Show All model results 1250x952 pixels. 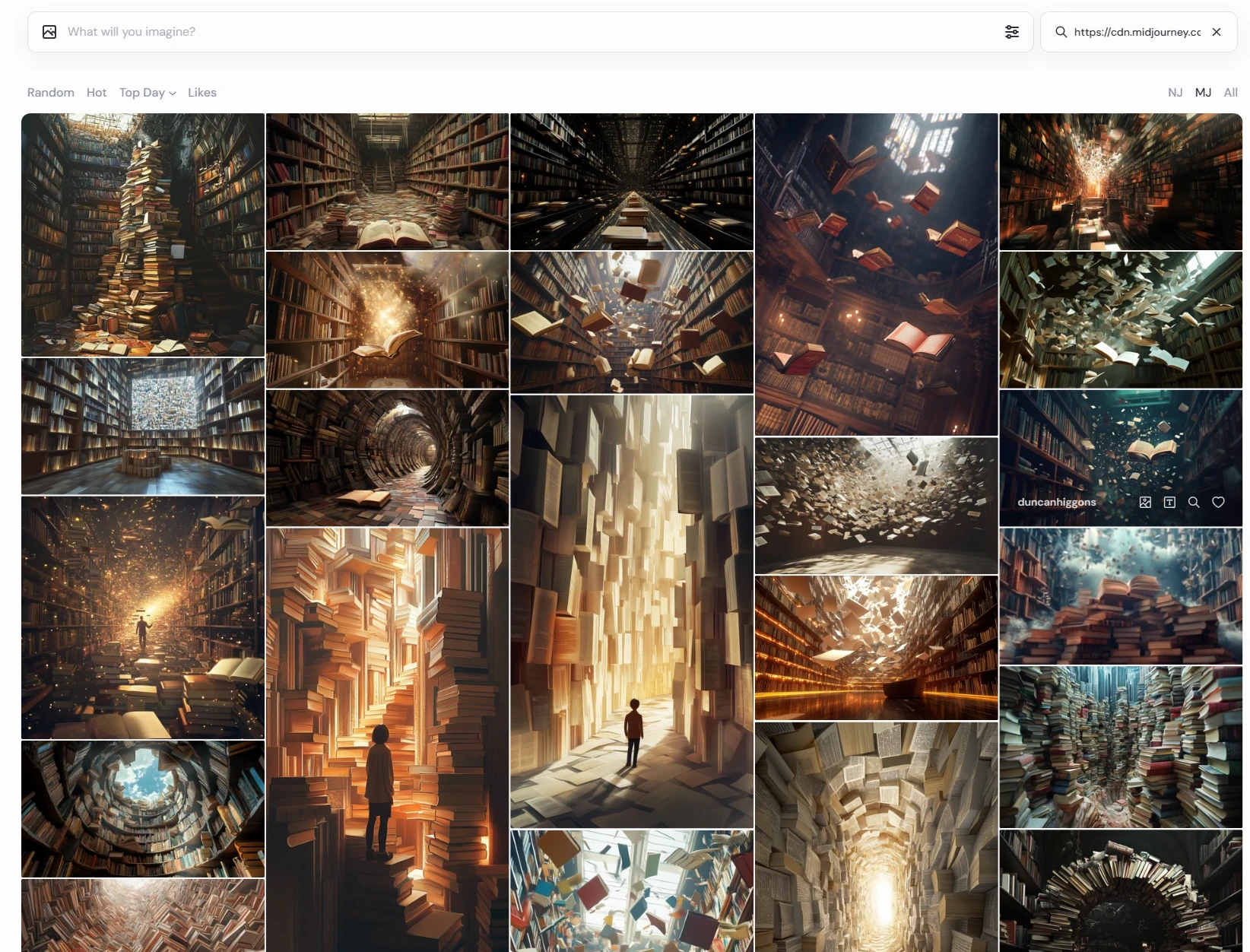(x=1231, y=92)
